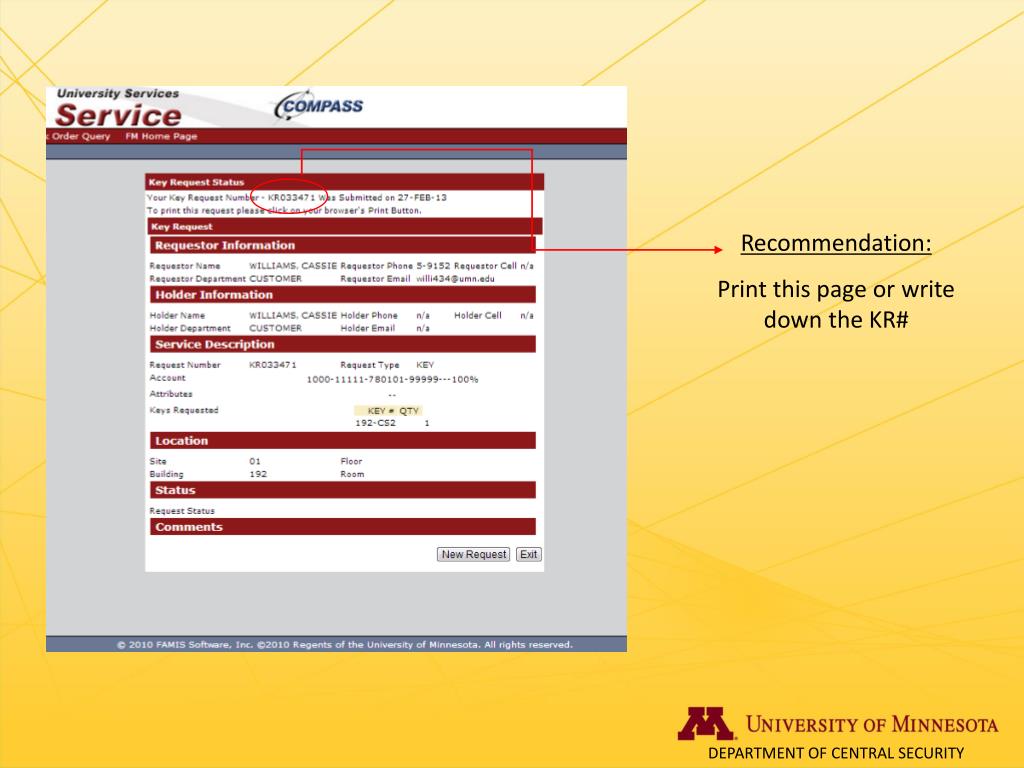Image resolution: width=1024 pixels, height=768 pixels.
Task: Click the Key Request Status header
Action: pyautogui.click(x=344, y=182)
